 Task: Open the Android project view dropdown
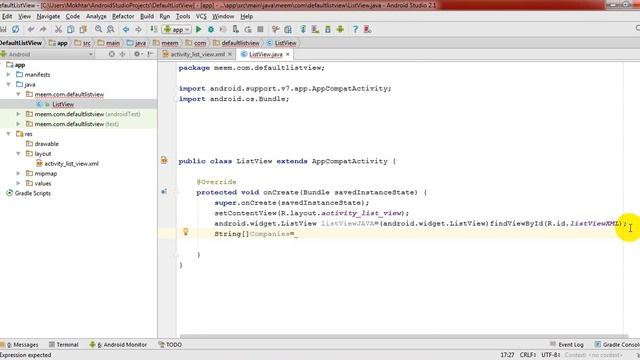point(48,54)
